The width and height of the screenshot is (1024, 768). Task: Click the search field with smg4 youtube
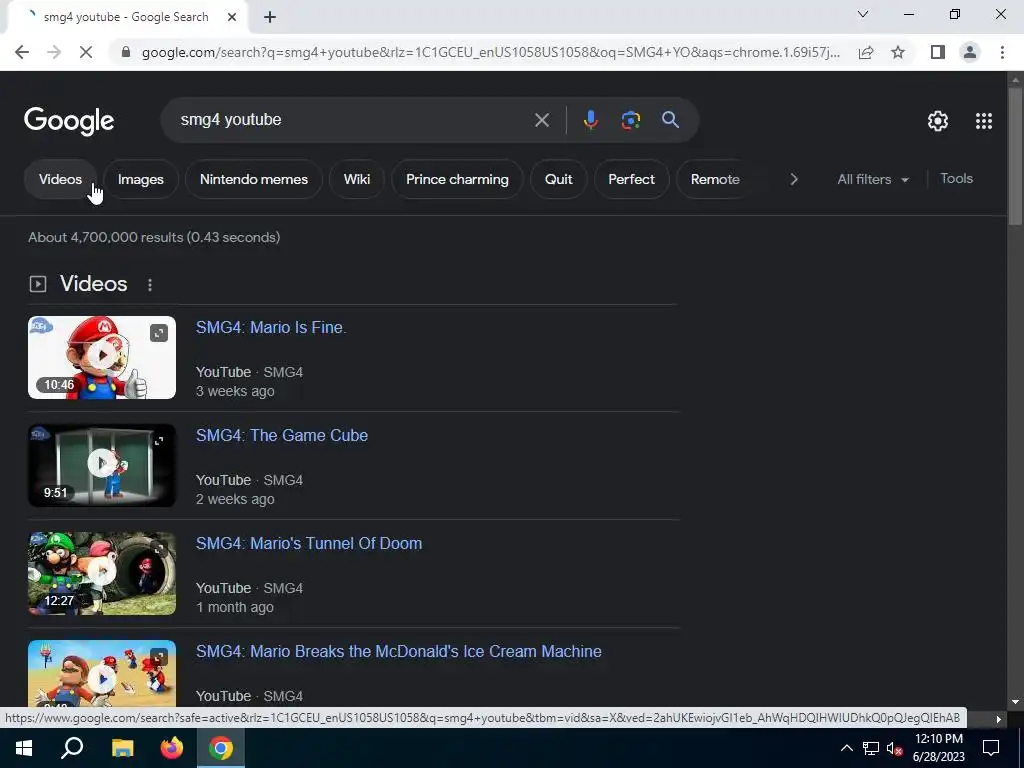tap(353, 120)
